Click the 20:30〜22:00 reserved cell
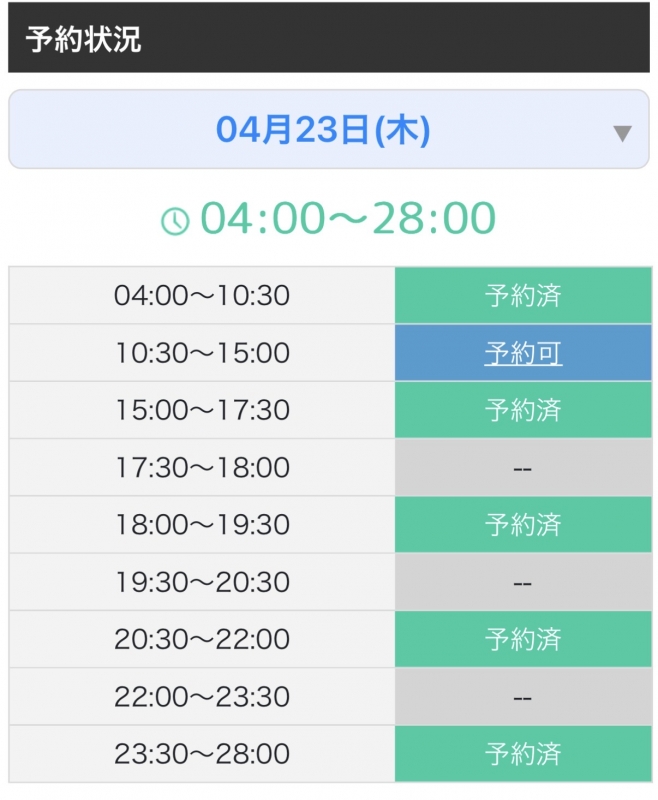The width and height of the screenshot is (658, 800). click(x=524, y=639)
